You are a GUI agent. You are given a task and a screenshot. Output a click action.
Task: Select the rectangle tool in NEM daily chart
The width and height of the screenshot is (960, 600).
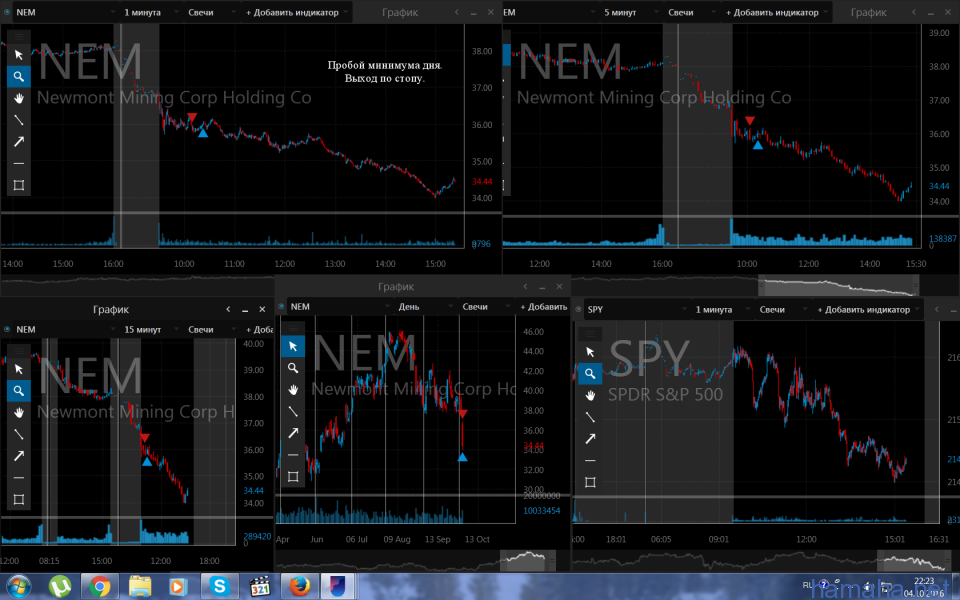coord(293,476)
